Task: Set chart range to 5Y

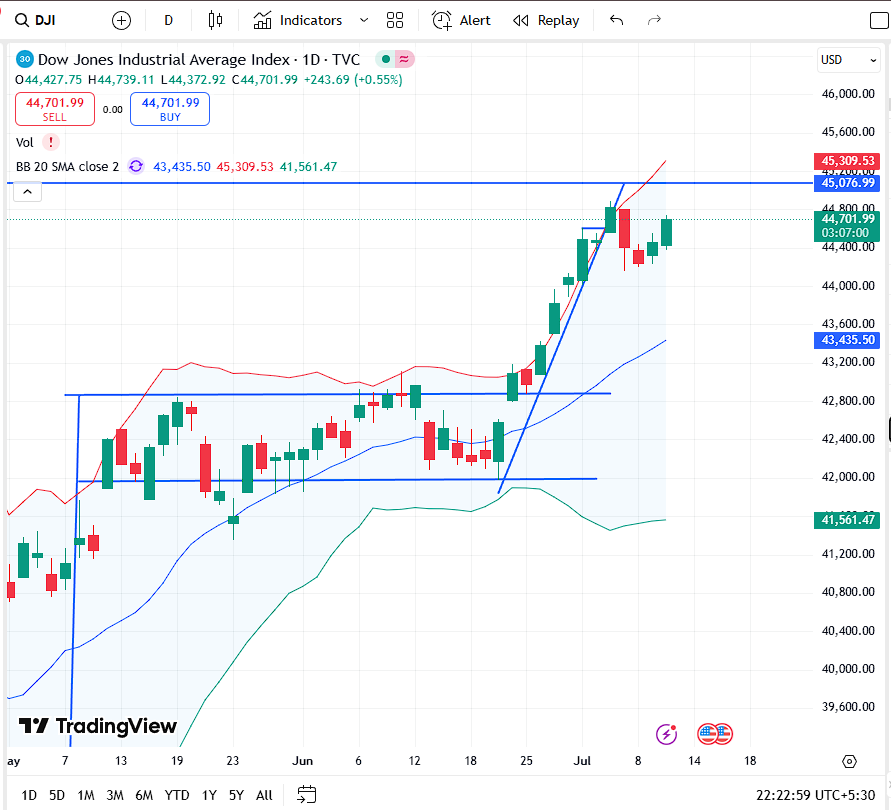Action: point(236,795)
